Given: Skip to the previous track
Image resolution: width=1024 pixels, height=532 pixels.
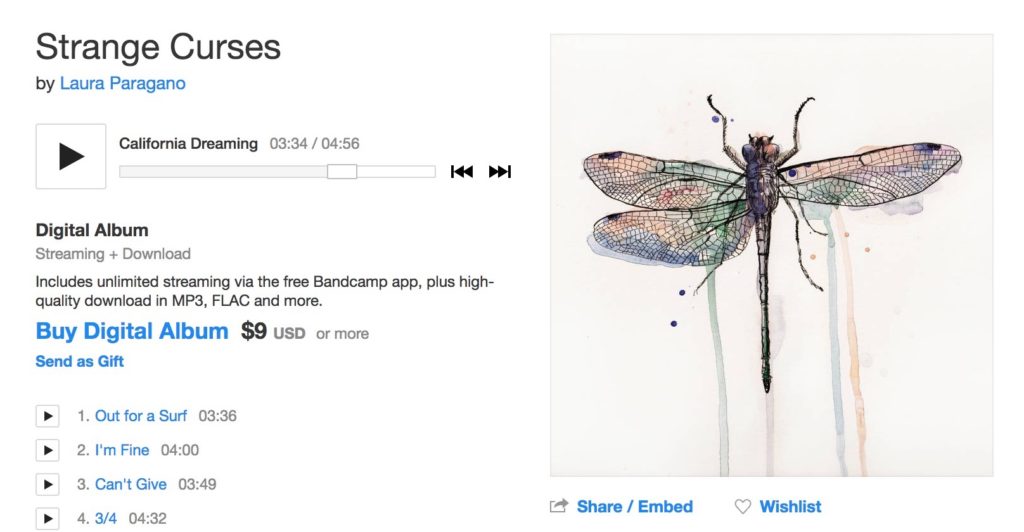Looking at the screenshot, I should tap(462, 172).
